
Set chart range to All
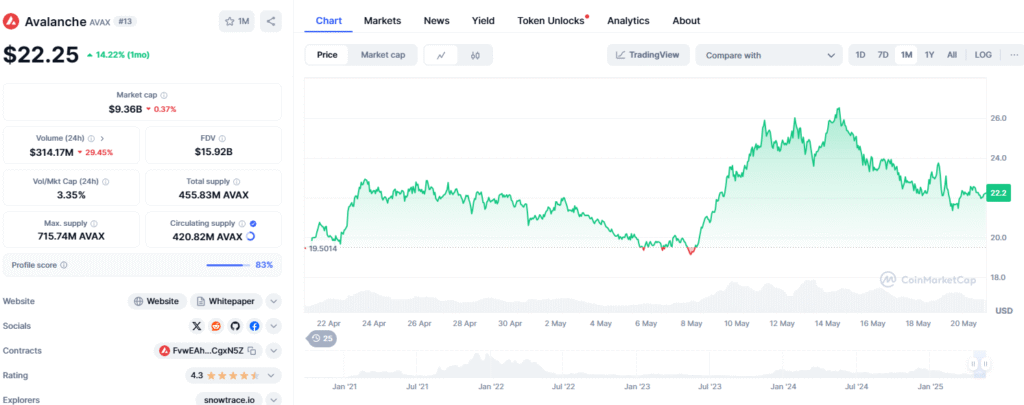(x=952, y=55)
